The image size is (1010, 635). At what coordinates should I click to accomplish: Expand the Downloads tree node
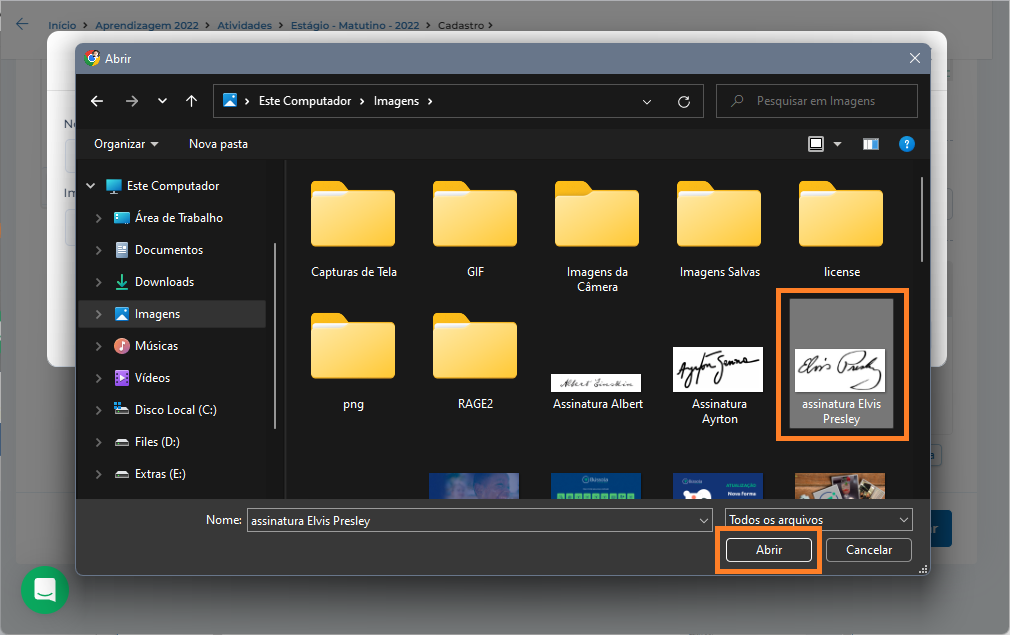pyautogui.click(x=99, y=282)
